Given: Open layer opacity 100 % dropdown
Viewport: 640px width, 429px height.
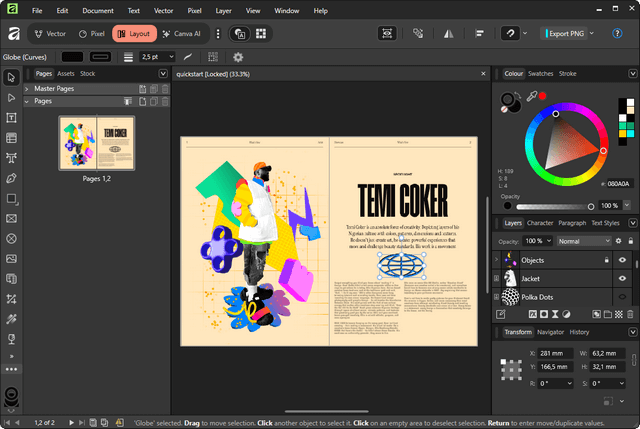Looking at the screenshot, I should click(549, 241).
